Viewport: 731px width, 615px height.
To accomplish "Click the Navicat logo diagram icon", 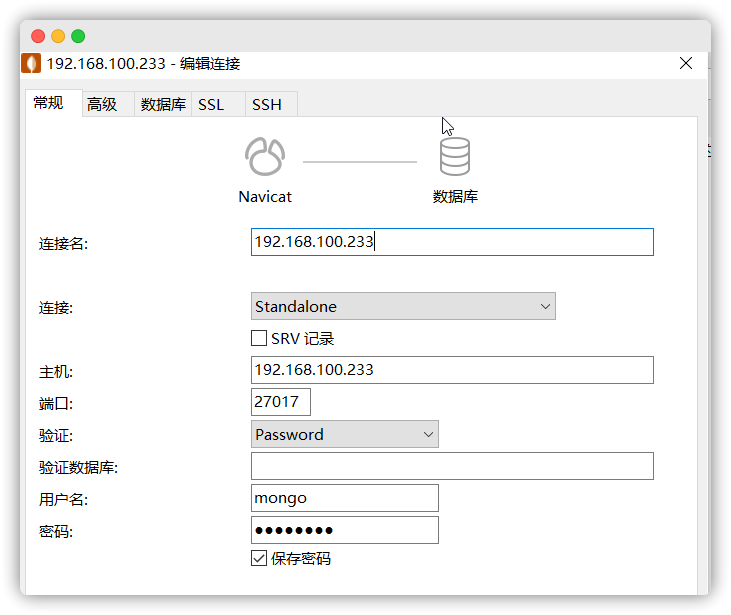I will pyautogui.click(x=265, y=157).
